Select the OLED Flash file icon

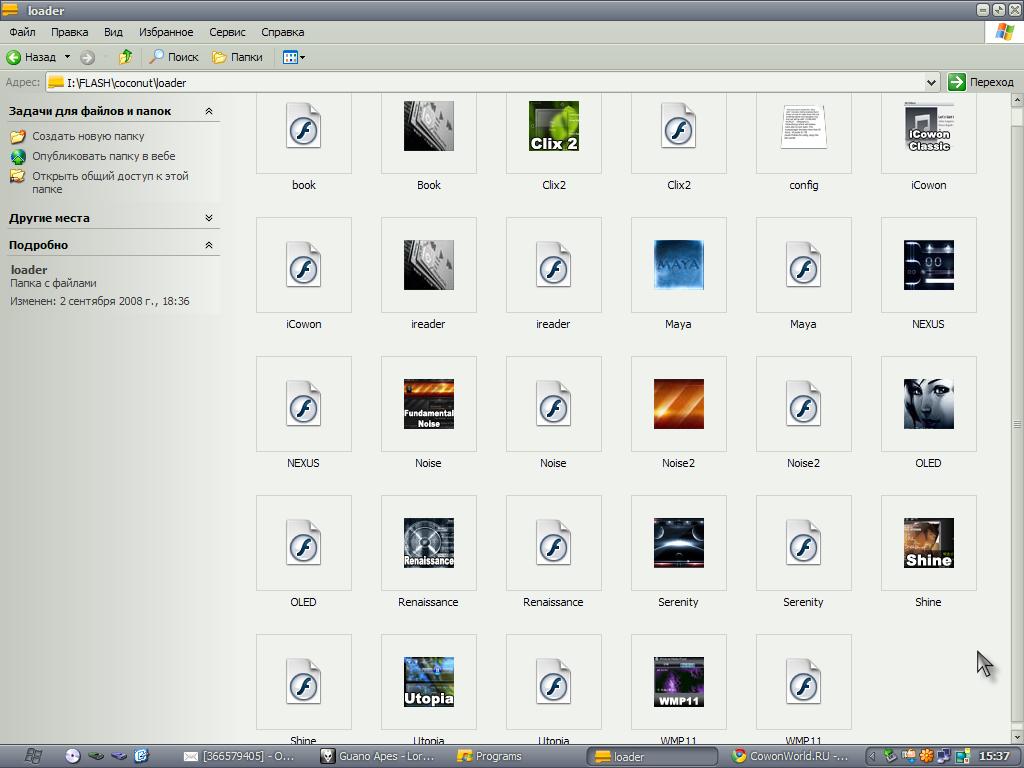point(304,543)
